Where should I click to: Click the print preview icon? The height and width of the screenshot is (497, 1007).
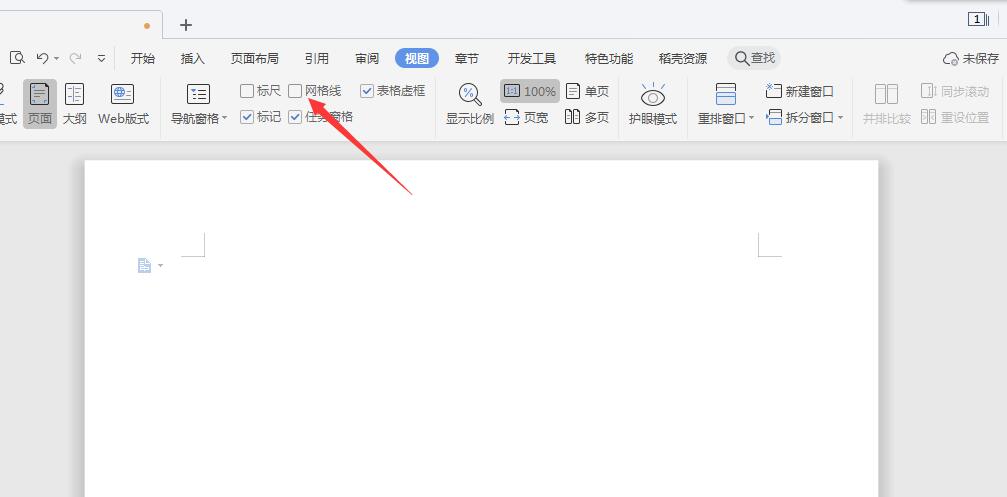click(x=17, y=58)
